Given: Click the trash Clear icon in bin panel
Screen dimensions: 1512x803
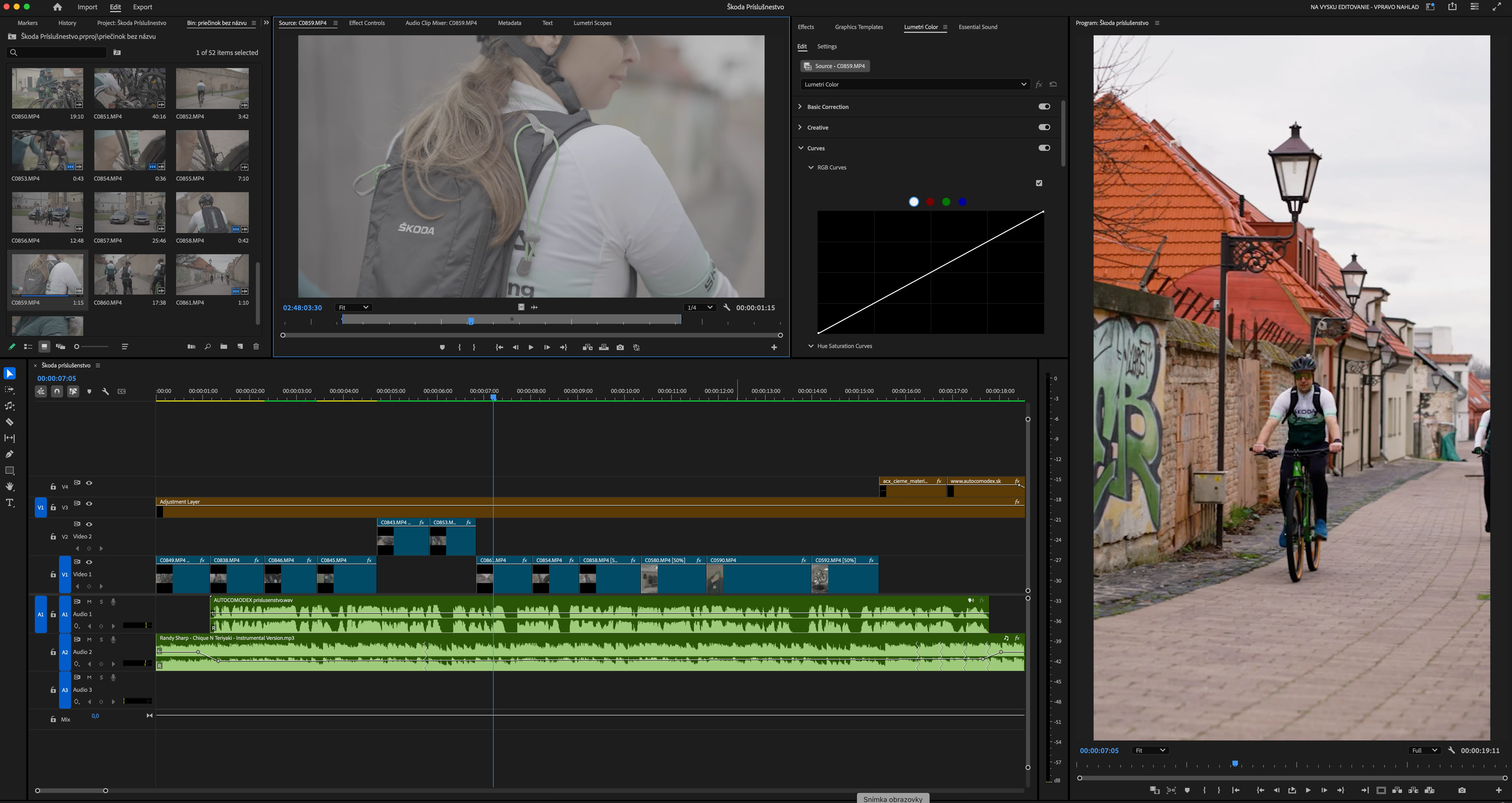Looking at the screenshot, I should [x=256, y=347].
